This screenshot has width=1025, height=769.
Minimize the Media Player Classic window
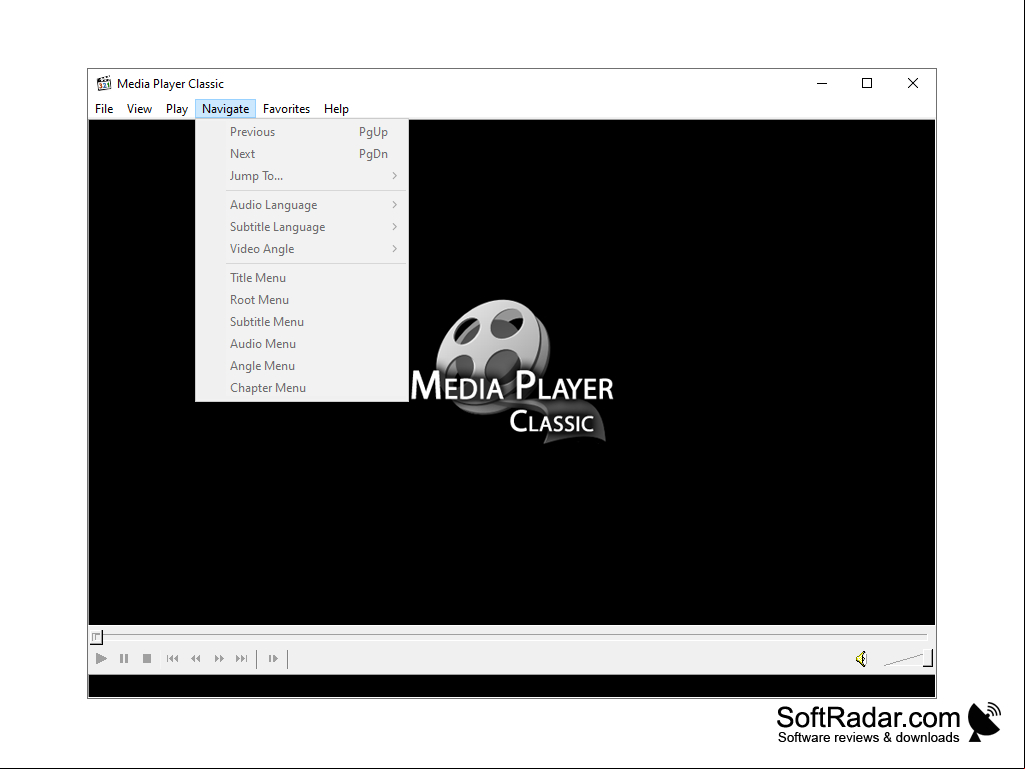822,83
